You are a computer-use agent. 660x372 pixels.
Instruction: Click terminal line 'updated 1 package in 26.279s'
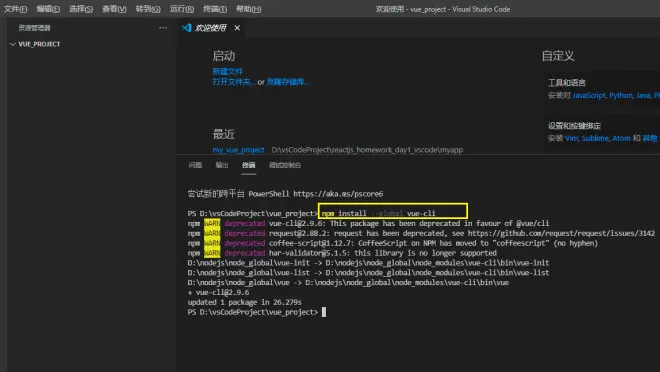click(x=245, y=302)
